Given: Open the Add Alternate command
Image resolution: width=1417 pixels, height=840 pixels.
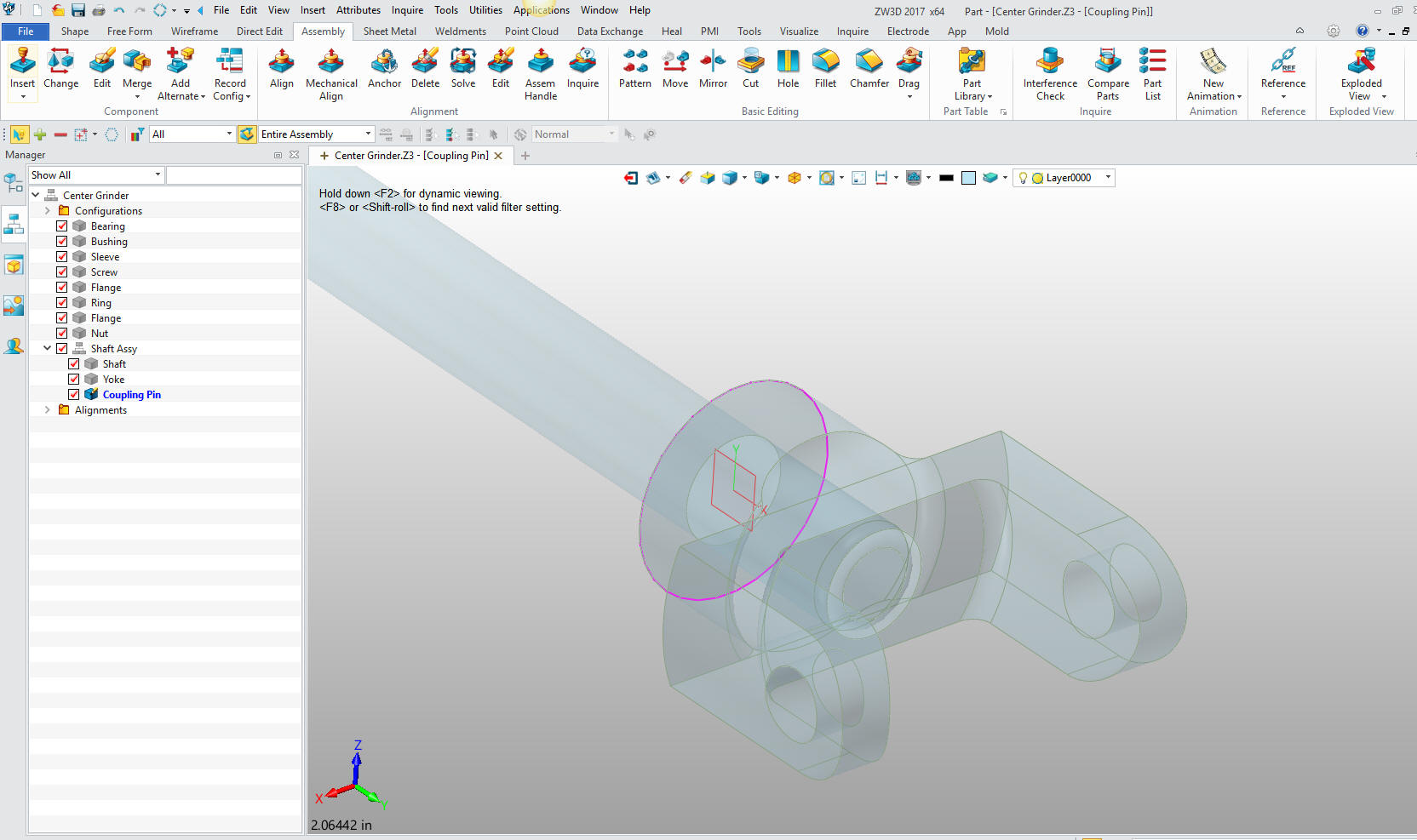Looking at the screenshot, I should [x=181, y=74].
